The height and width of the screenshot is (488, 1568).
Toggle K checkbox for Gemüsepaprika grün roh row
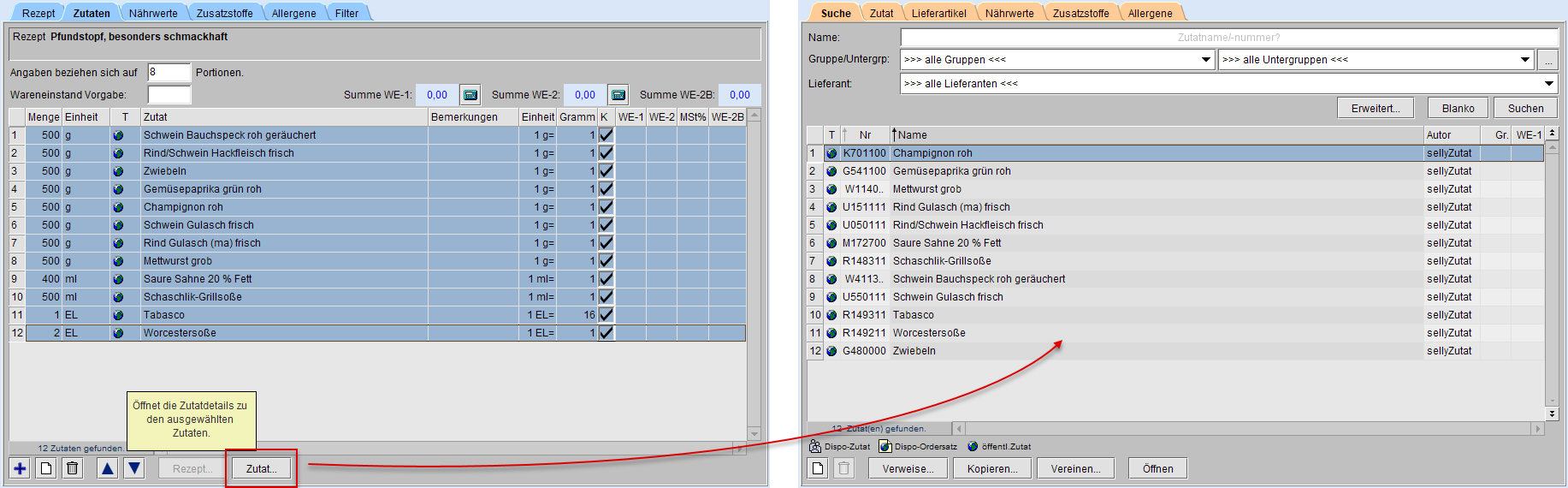pos(606,189)
